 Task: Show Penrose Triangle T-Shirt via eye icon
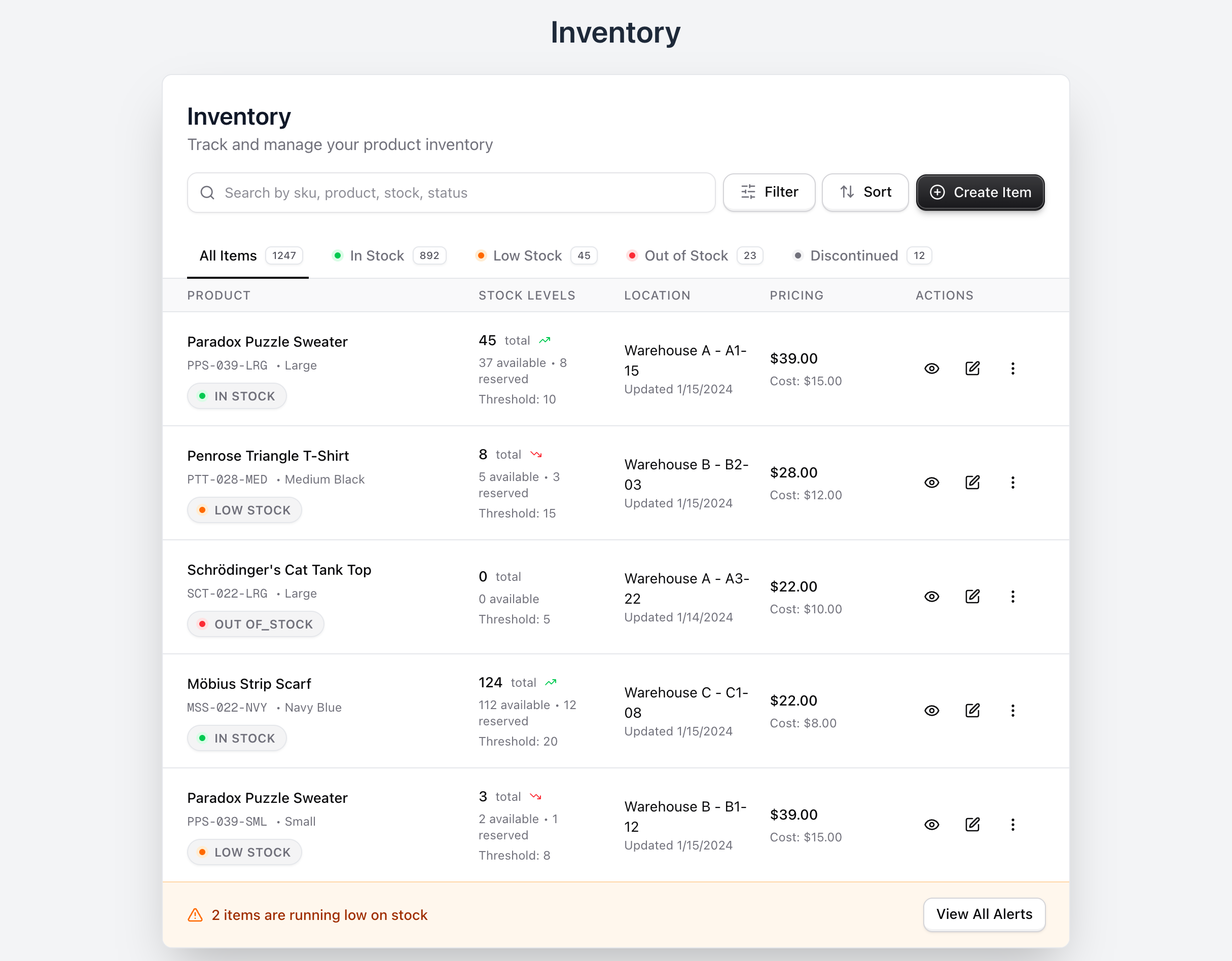pos(931,482)
